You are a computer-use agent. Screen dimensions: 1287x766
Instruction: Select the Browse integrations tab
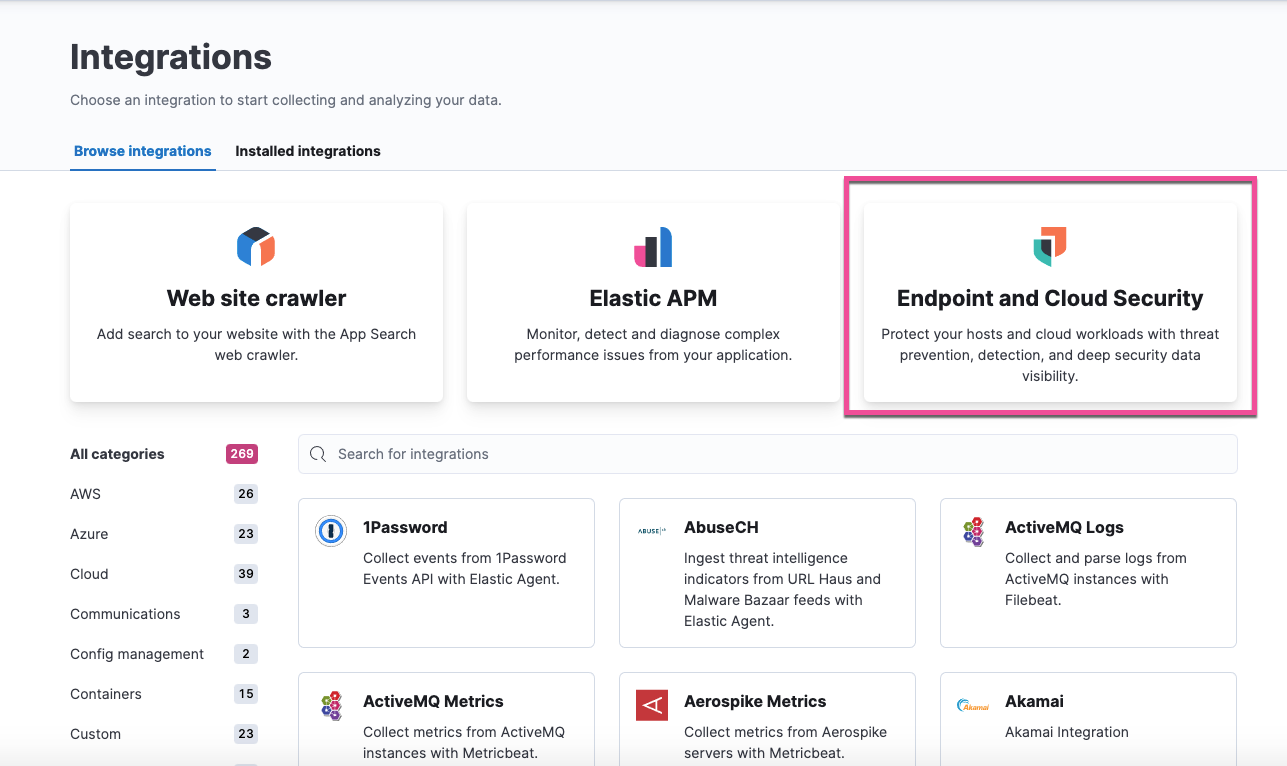coord(142,151)
